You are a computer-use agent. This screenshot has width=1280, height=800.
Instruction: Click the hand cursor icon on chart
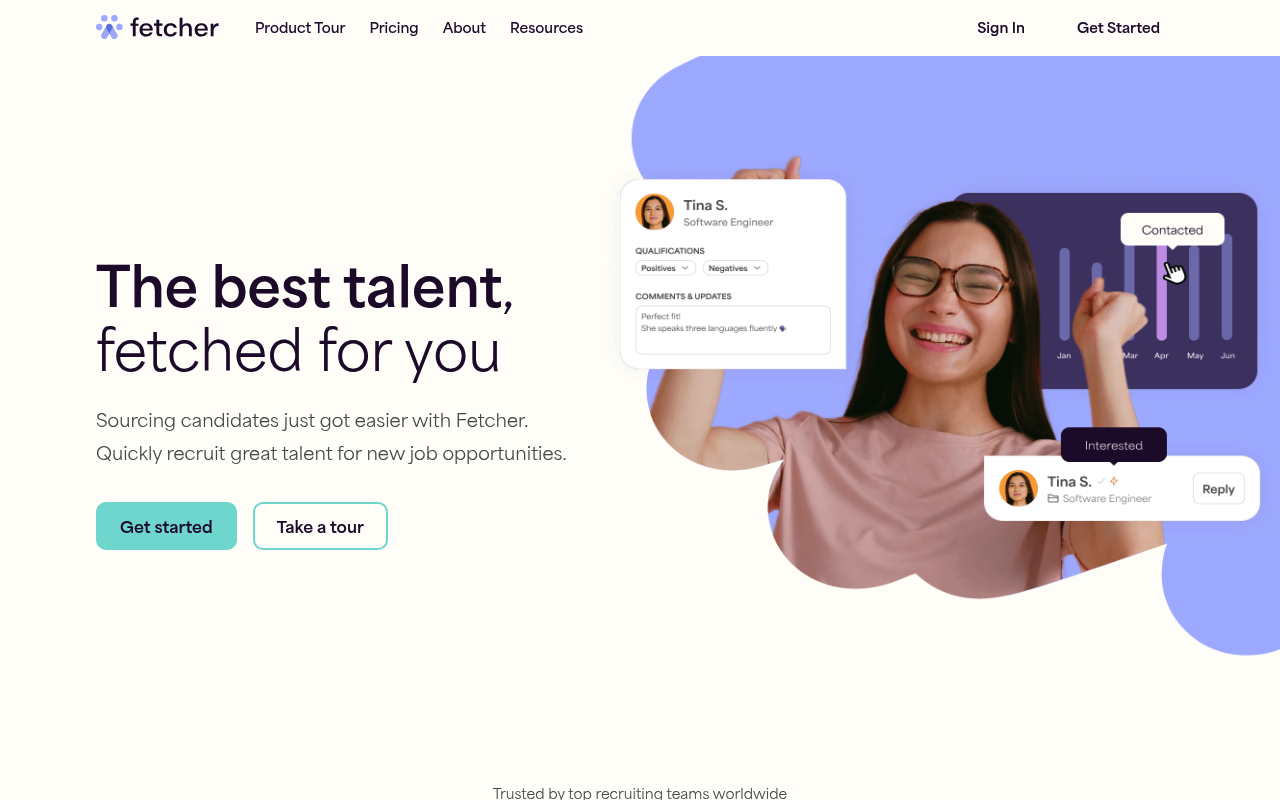click(1174, 271)
